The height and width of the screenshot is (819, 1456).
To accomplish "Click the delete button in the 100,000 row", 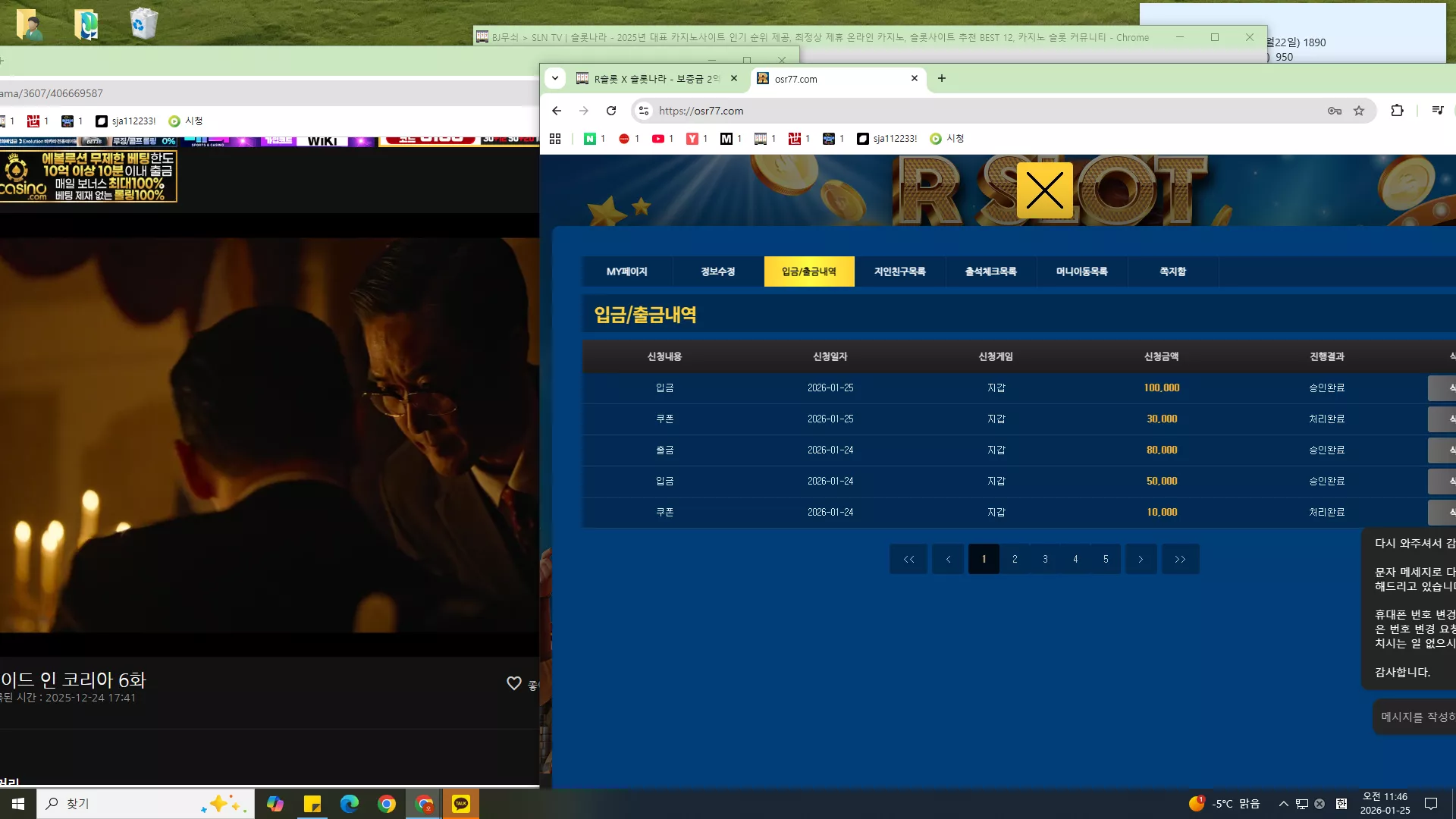I will pos(1442,388).
